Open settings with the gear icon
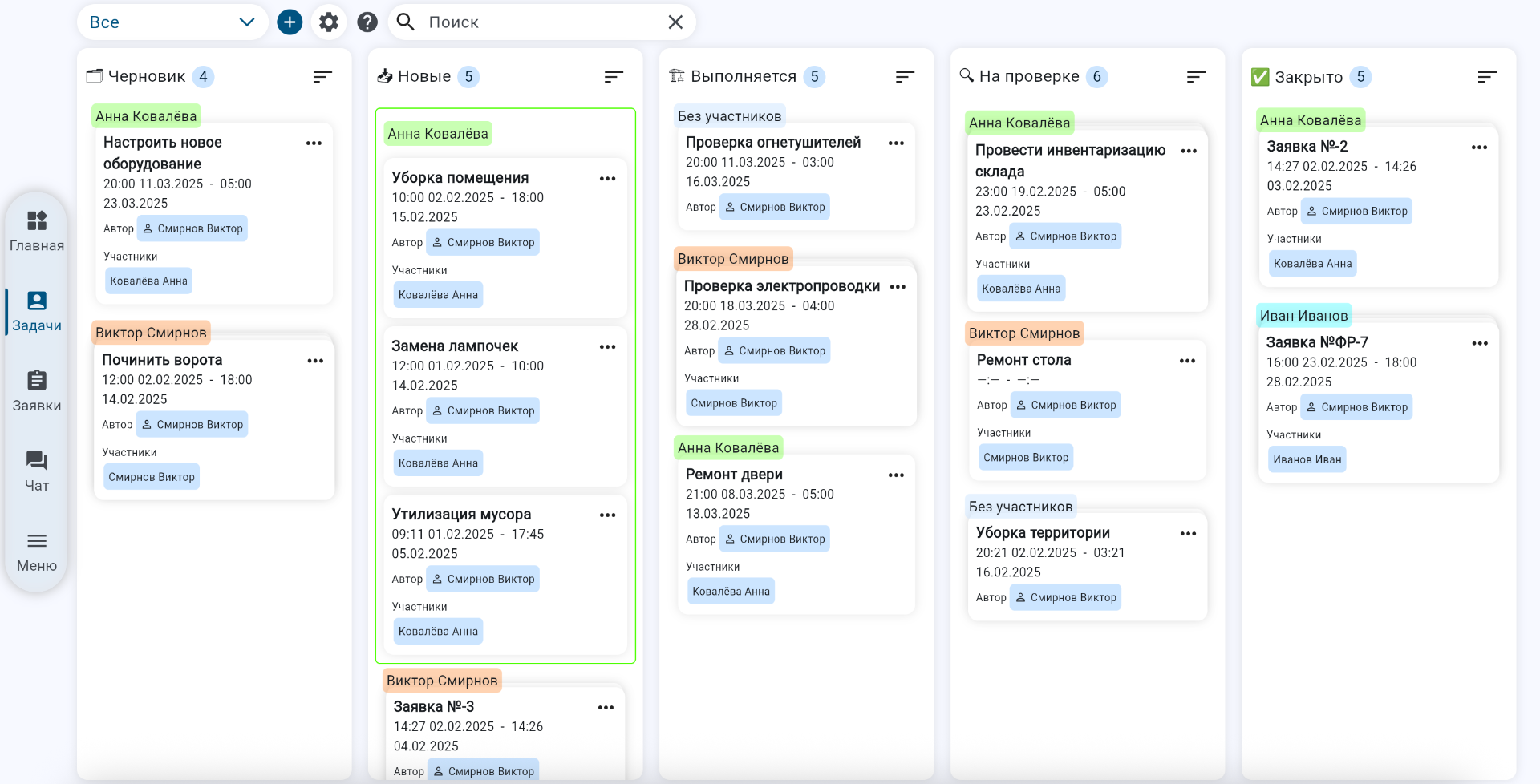1540x784 pixels. [x=329, y=22]
